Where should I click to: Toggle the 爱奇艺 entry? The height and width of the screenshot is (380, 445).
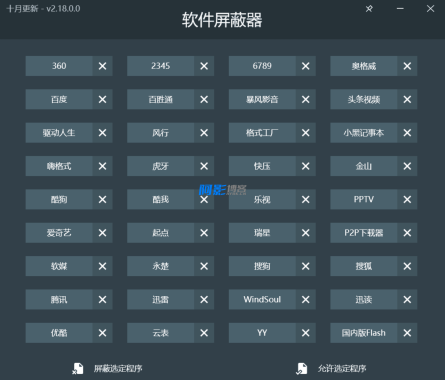coord(59,233)
